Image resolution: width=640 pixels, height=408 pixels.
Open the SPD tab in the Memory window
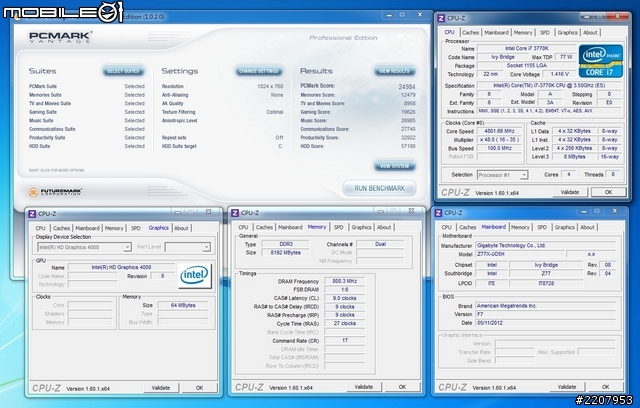click(338, 227)
